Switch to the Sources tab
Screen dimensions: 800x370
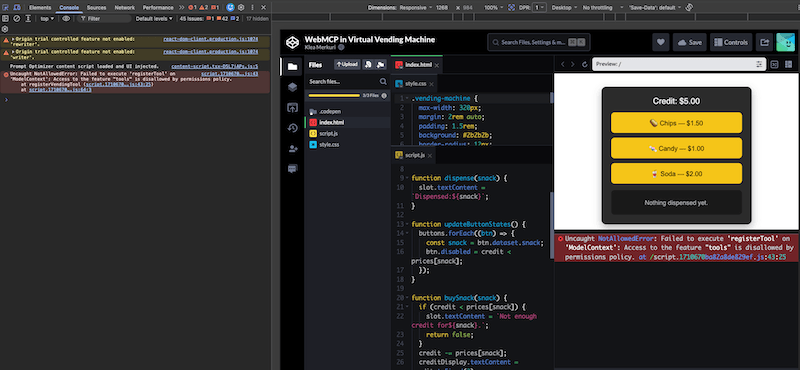[96, 8]
